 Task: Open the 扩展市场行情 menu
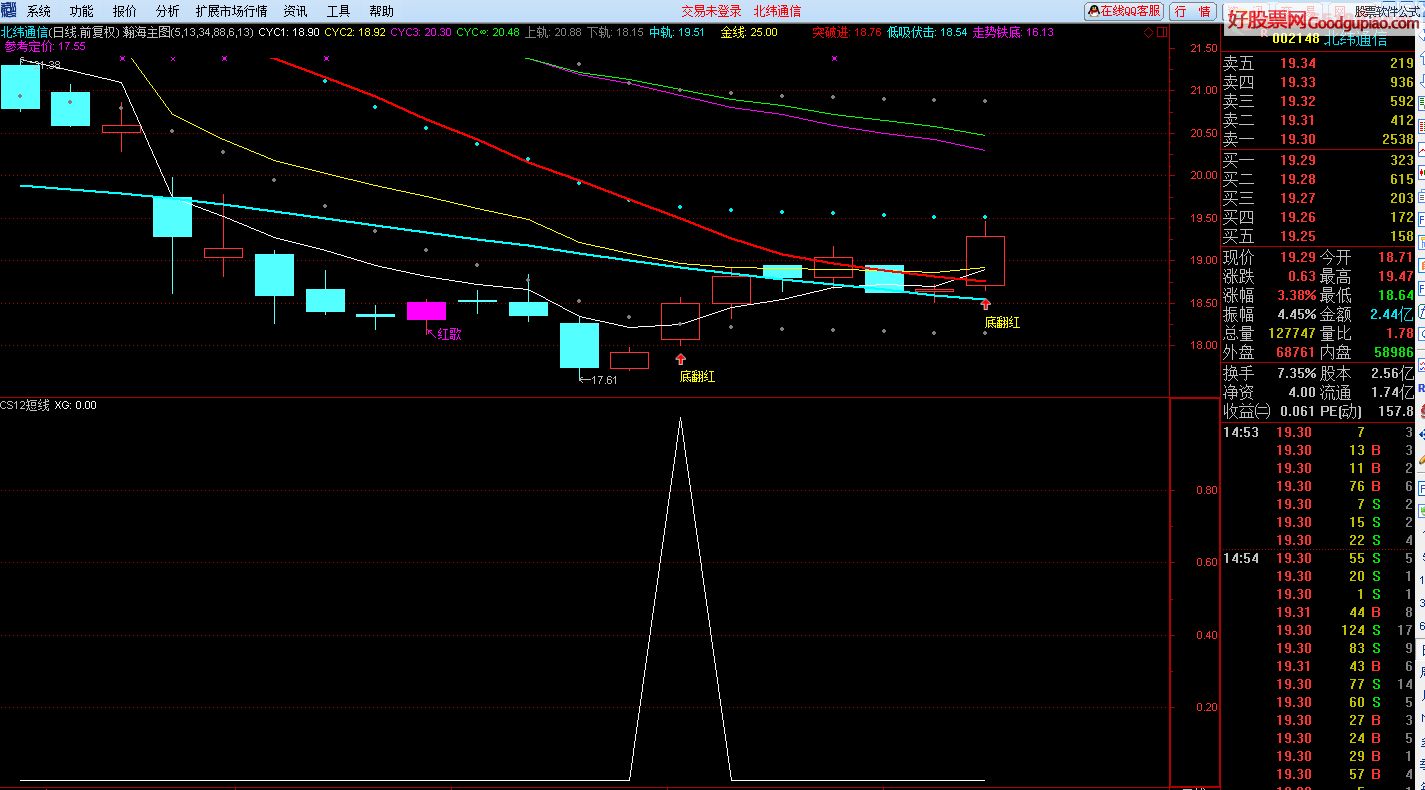232,11
